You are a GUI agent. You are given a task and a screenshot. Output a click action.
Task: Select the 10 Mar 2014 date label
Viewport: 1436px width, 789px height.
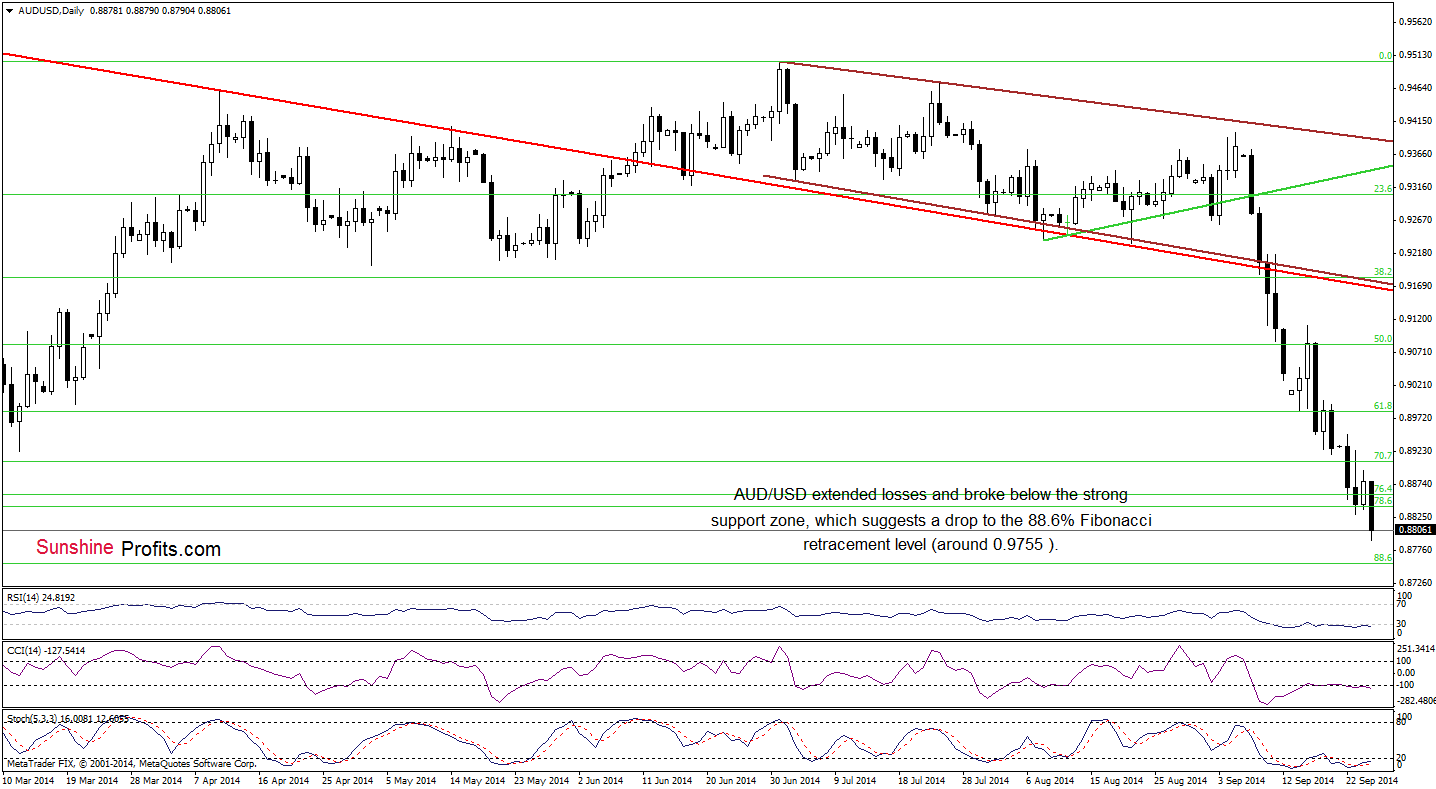coord(29,779)
